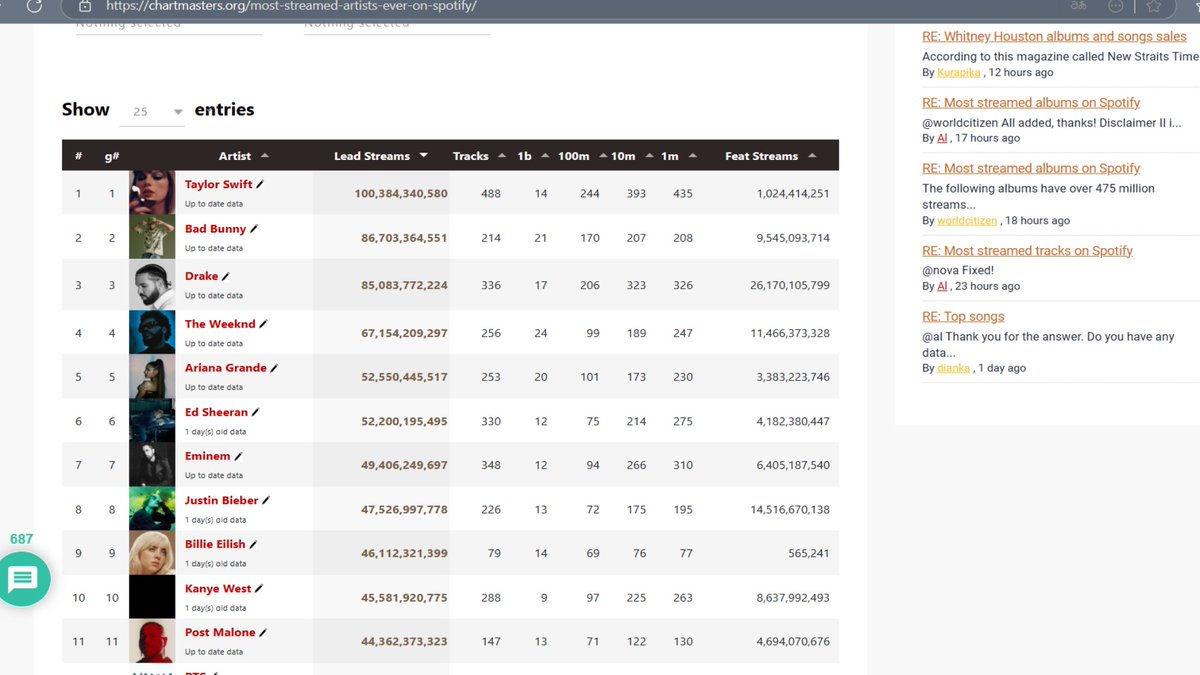Open Billie Eilish artist link
This screenshot has width=1200, height=675.
[215, 544]
